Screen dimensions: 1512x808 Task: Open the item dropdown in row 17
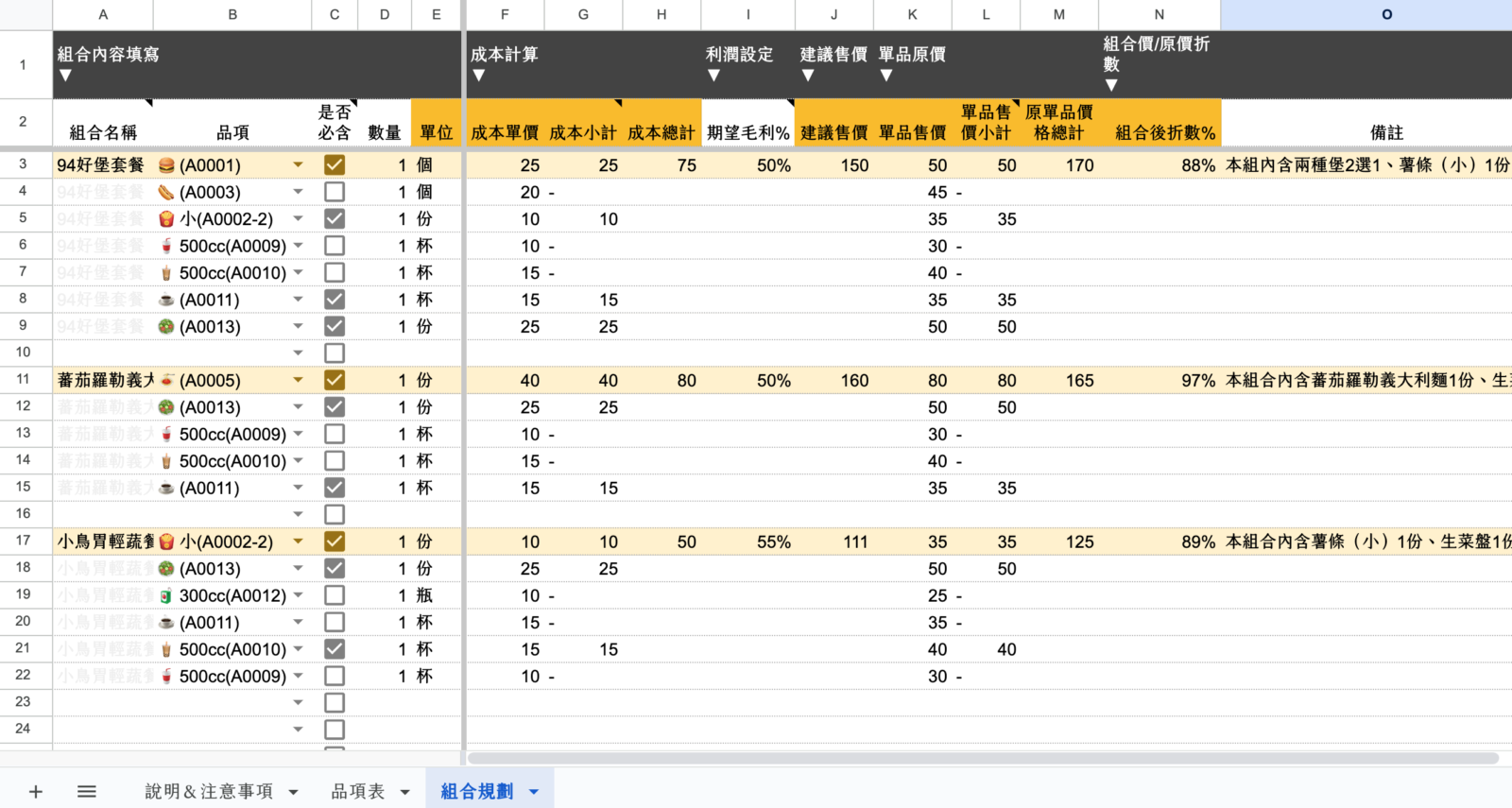(x=299, y=542)
